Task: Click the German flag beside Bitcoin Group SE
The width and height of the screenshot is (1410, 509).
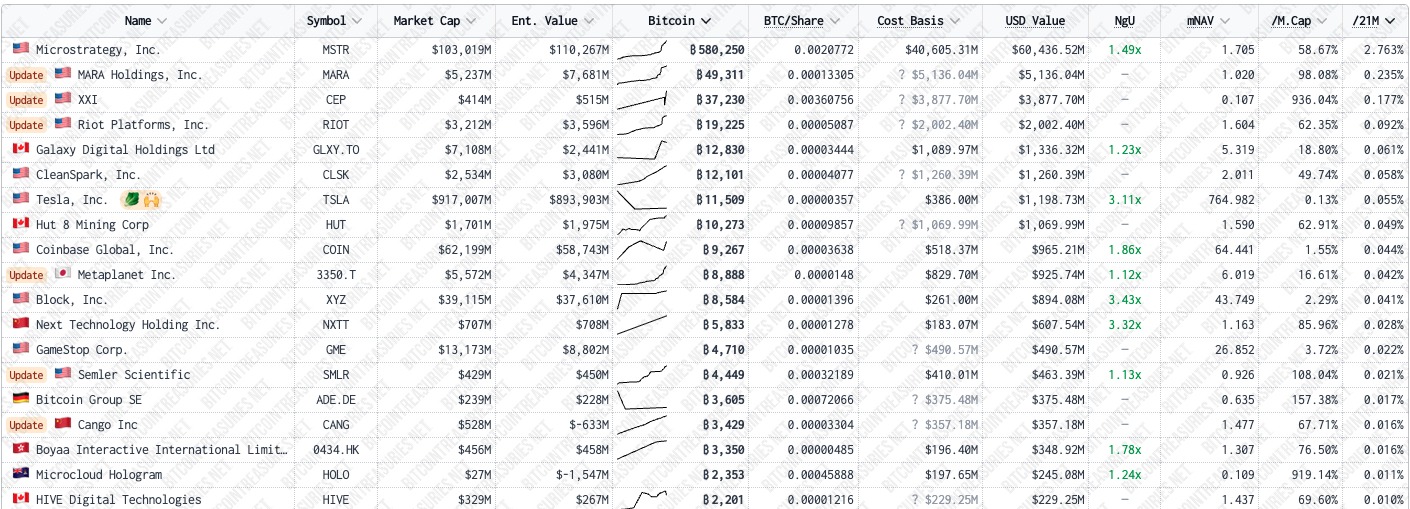Action: pyautogui.click(x=21, y=399)
